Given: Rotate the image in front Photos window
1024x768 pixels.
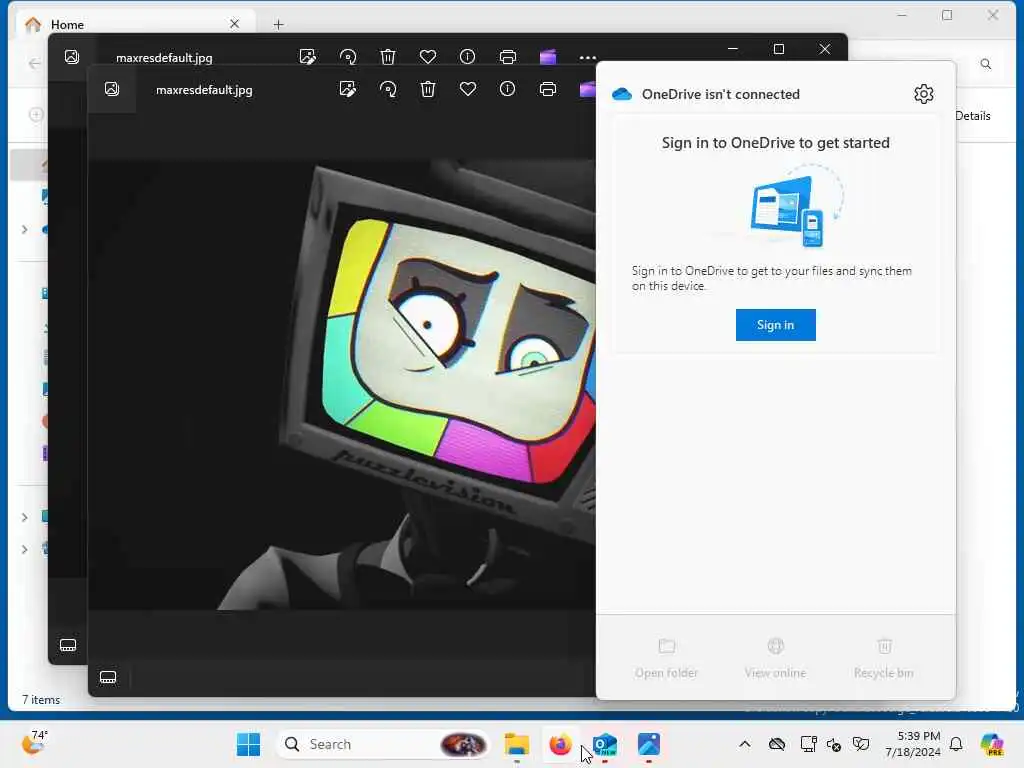Looking at the screenshot, I should [388, 89].
